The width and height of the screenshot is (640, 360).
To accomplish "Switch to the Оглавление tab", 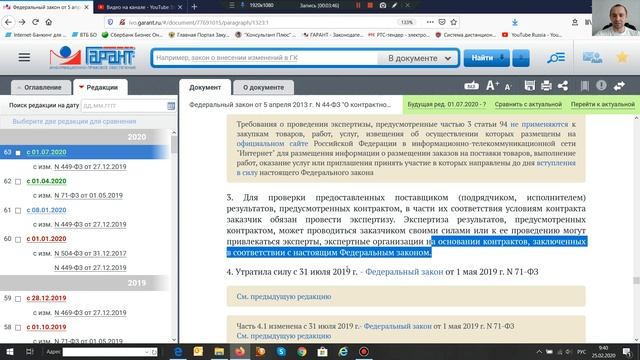I will (x=40, y=87).
